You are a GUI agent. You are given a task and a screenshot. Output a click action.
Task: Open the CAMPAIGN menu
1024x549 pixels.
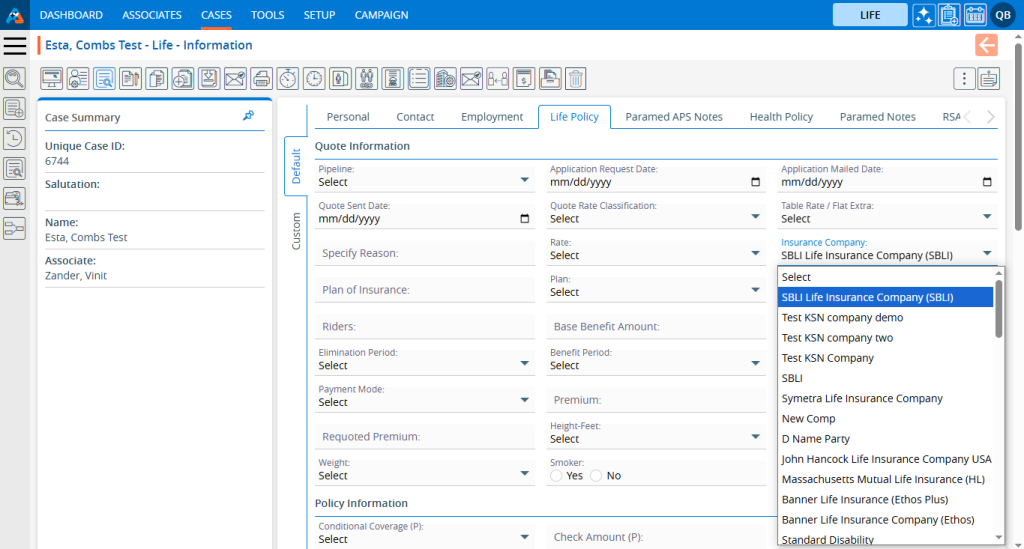381,15
